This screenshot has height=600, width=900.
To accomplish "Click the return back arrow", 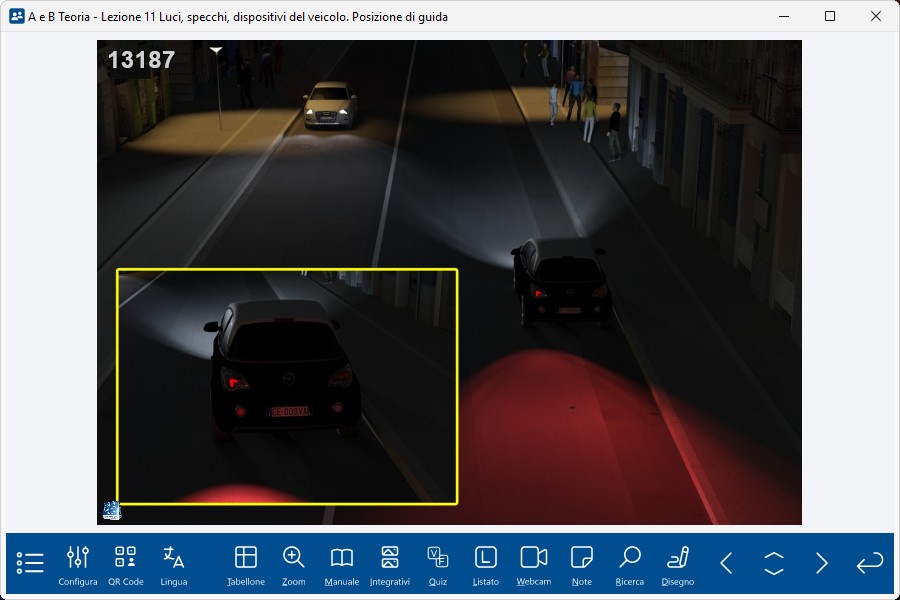I will (870, 563).
